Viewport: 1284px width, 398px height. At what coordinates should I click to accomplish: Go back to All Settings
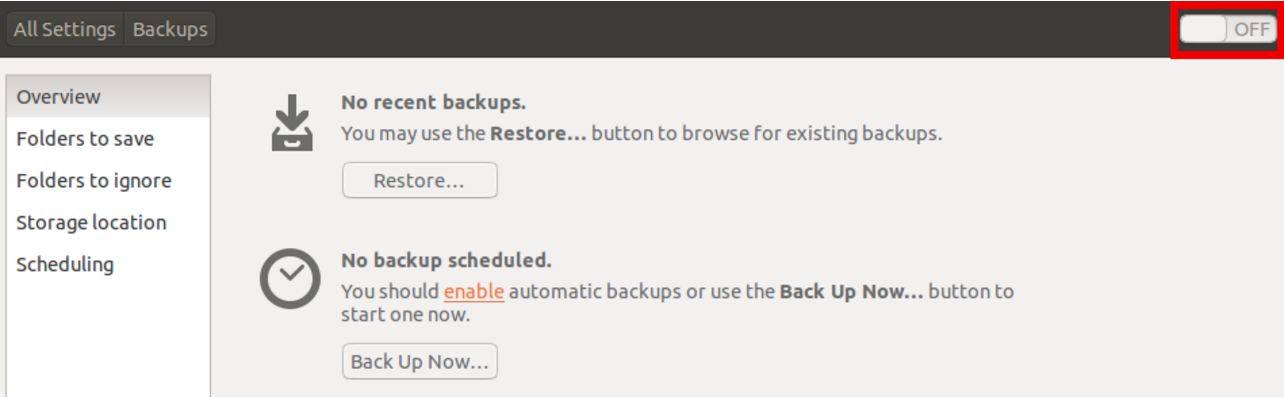(65, 29)
